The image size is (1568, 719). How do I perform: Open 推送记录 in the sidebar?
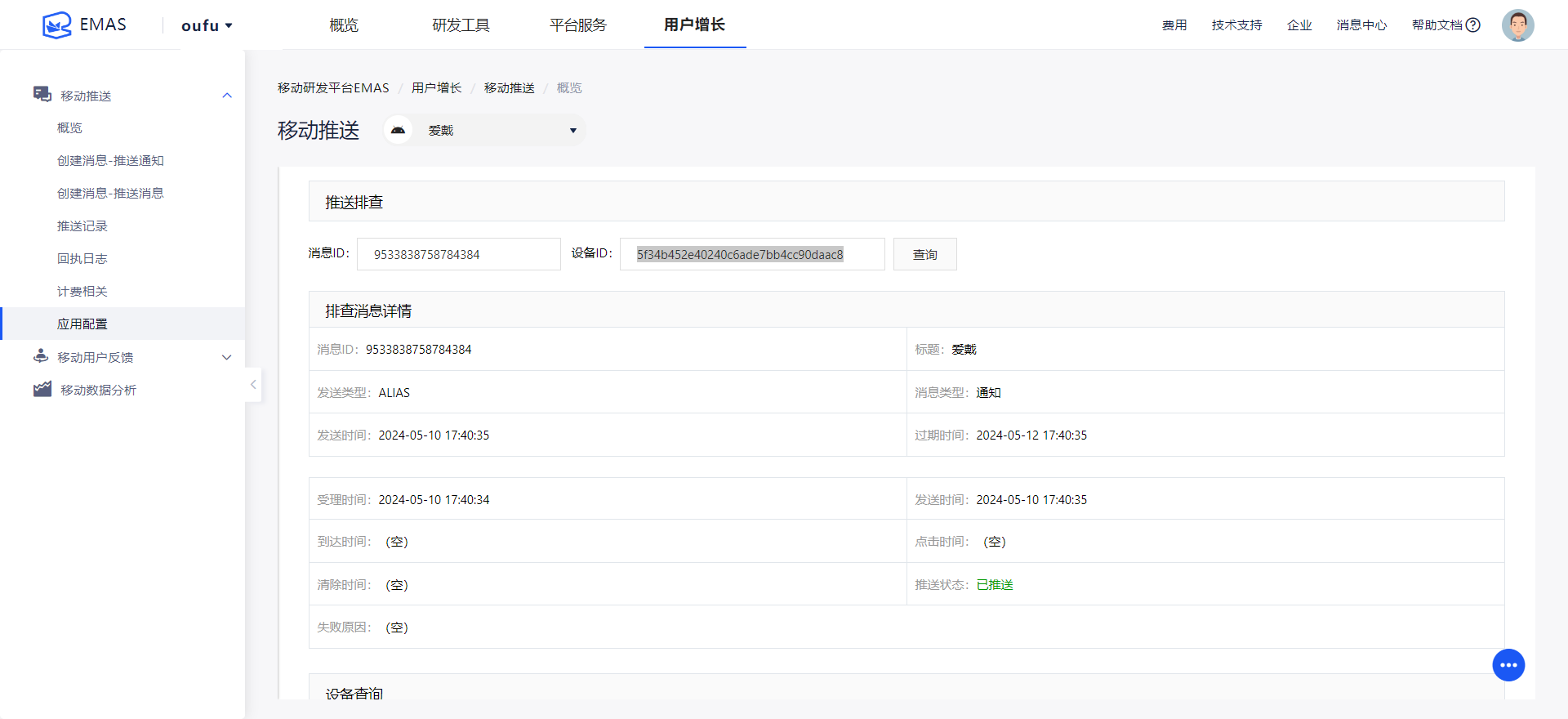click(x=82, y=226)
